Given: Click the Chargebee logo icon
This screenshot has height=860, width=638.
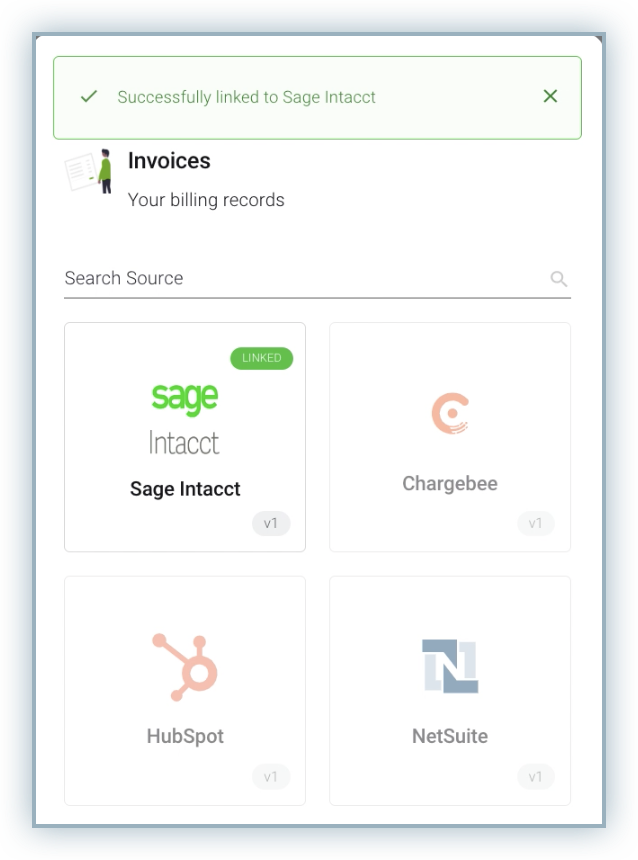Looking at the screenshot, I should 450,414.
